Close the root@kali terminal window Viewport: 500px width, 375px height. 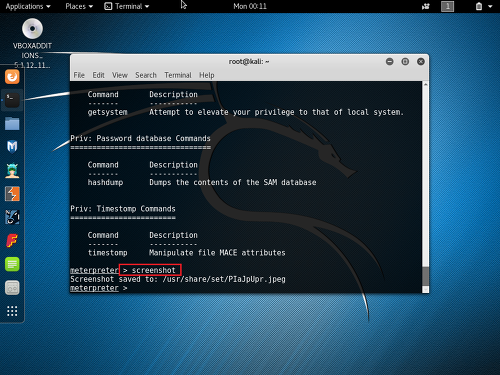421,62
